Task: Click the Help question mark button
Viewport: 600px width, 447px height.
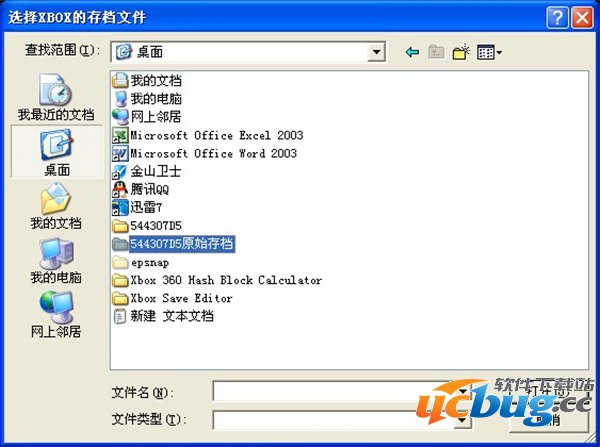Action: [559, 17]
